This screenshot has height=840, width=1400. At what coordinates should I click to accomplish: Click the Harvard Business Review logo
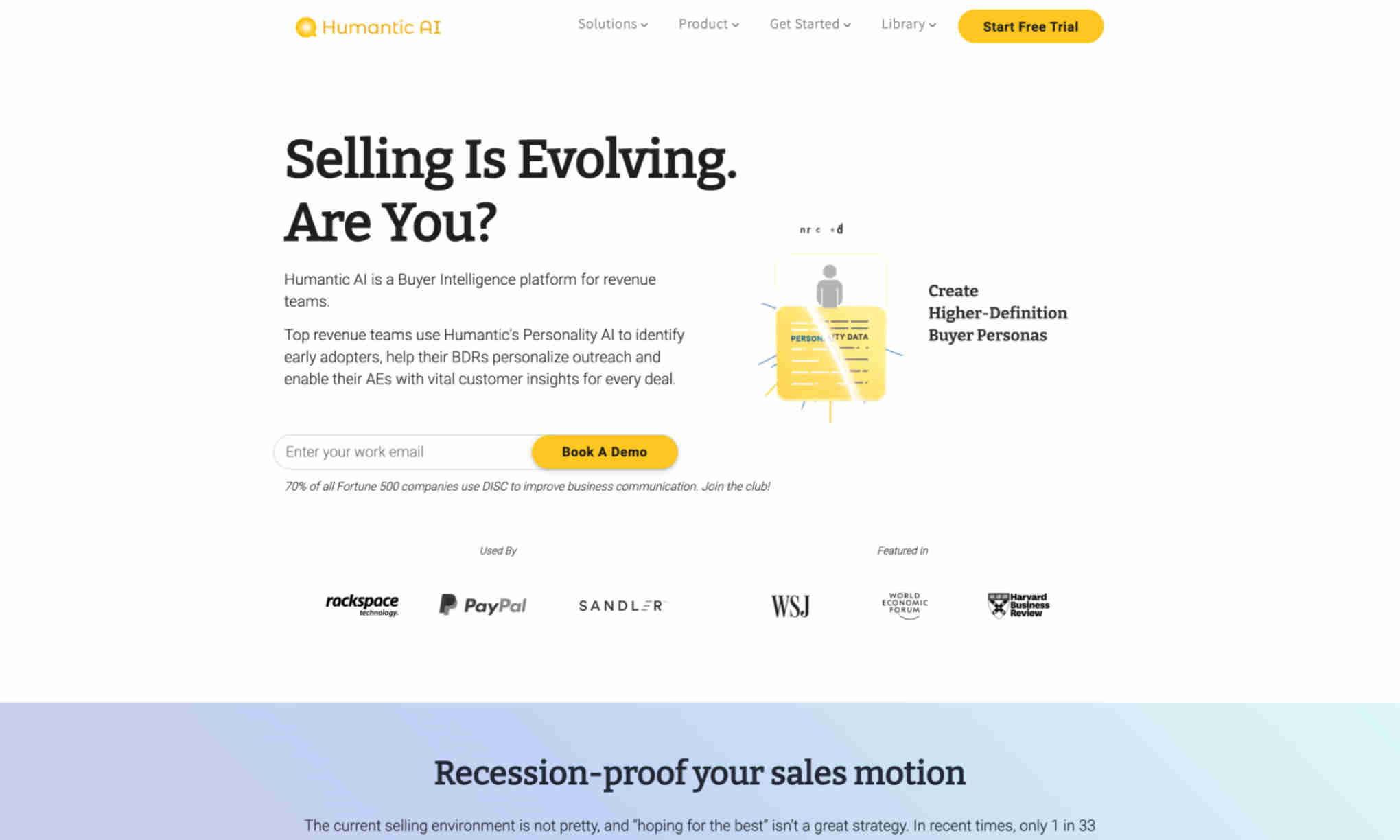[x=1017, y=605]
